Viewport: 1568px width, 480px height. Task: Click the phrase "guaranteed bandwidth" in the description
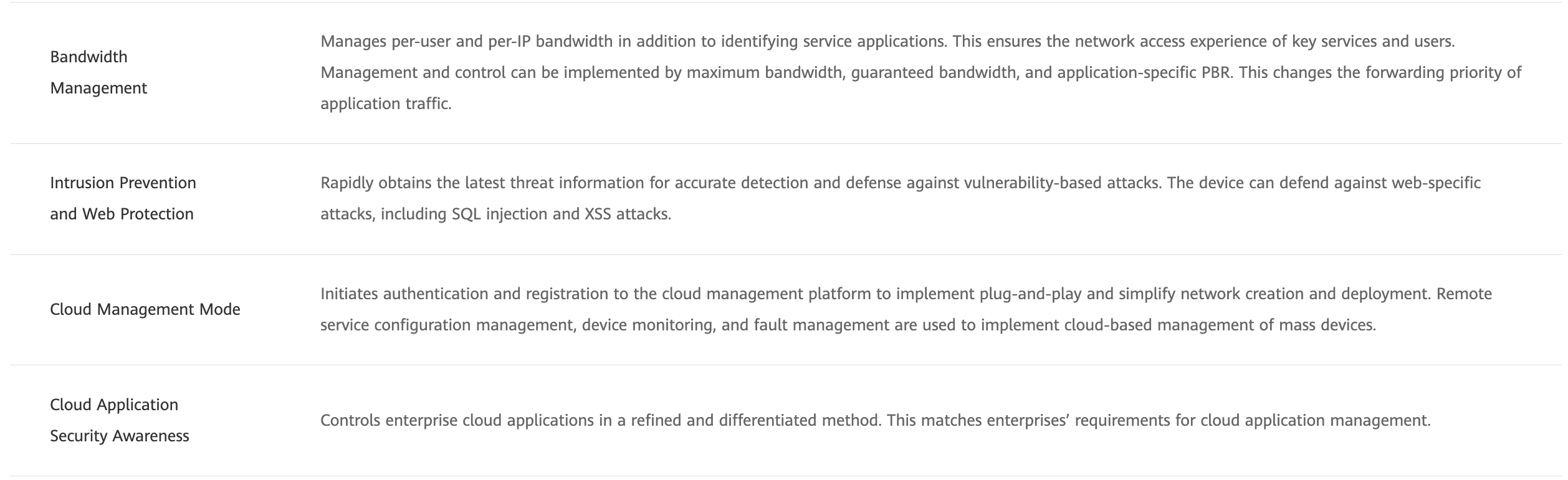933,72
